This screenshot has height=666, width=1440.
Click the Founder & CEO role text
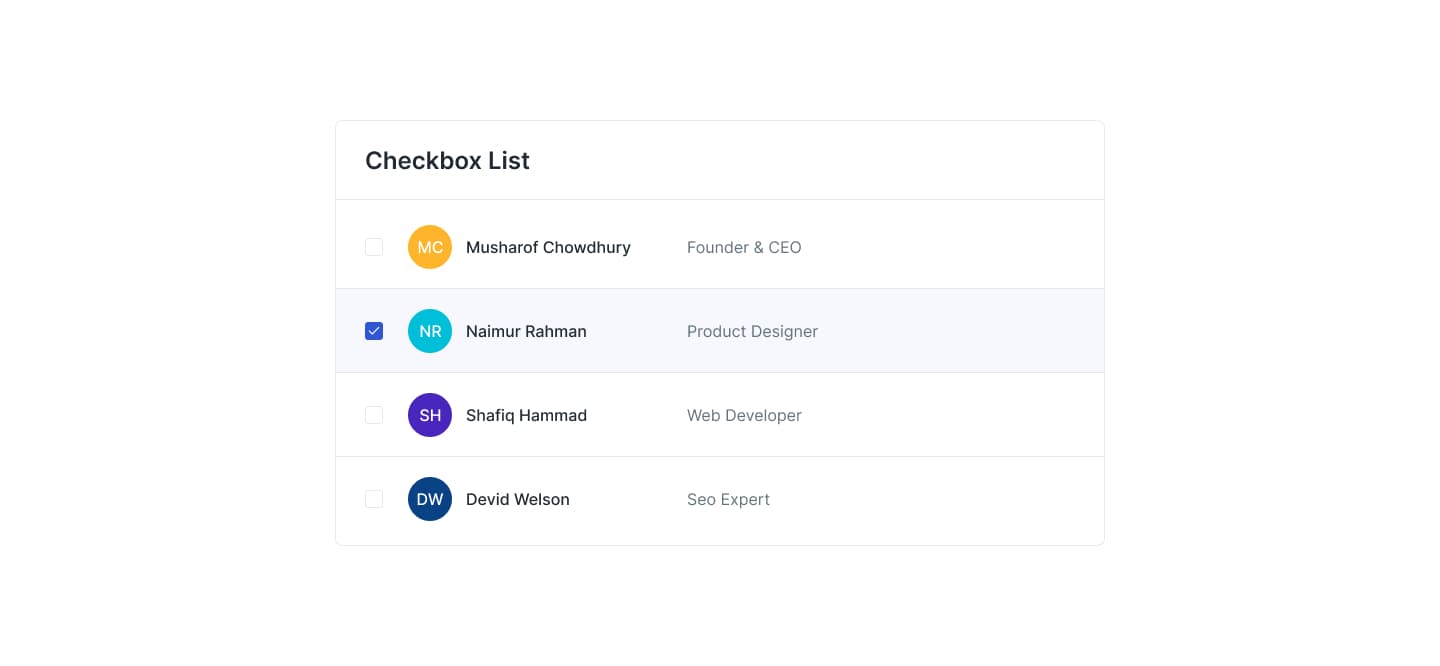[x=744, y=247]
